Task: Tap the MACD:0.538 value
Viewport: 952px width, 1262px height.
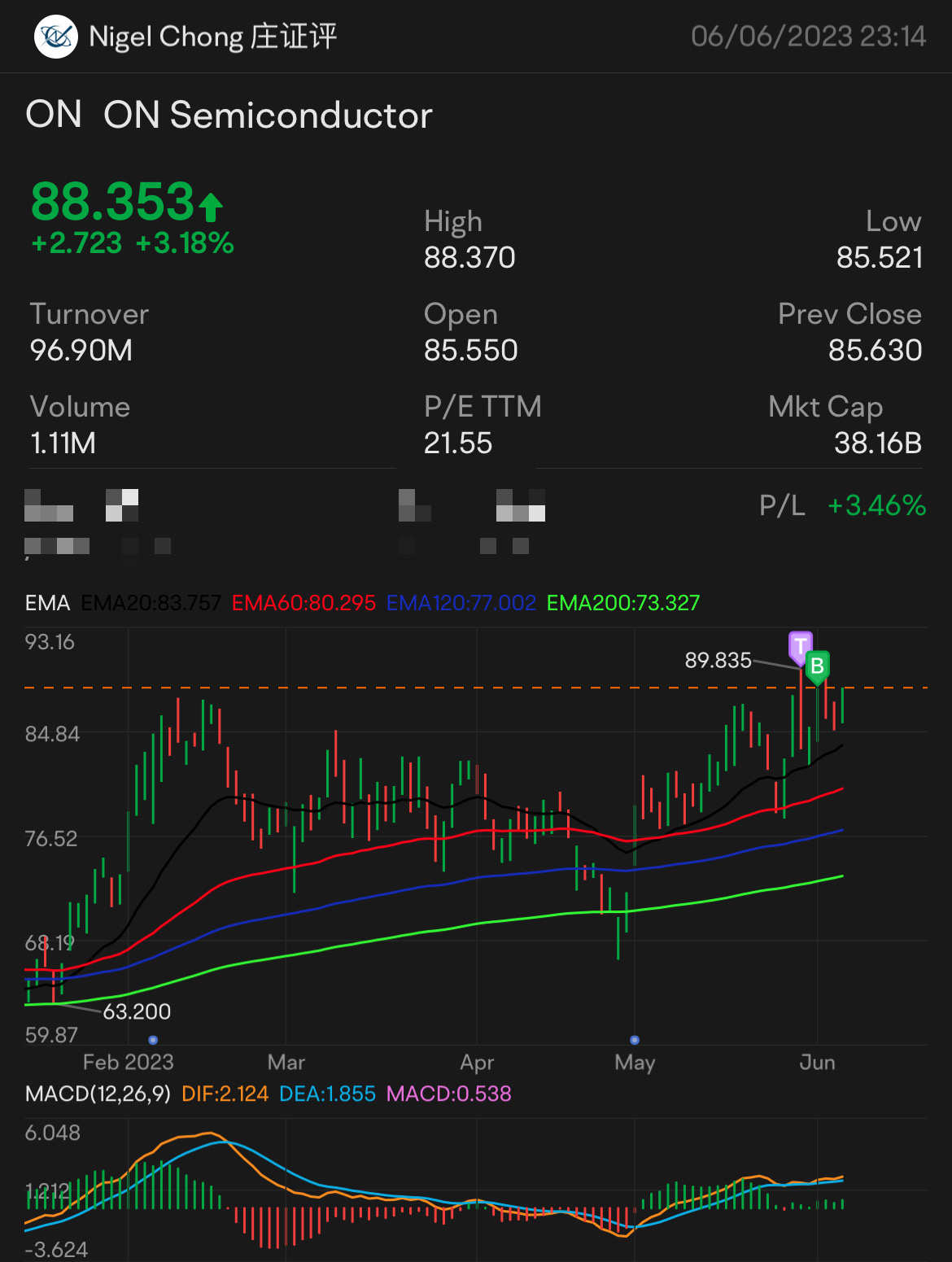Action: coord(449,1094)
